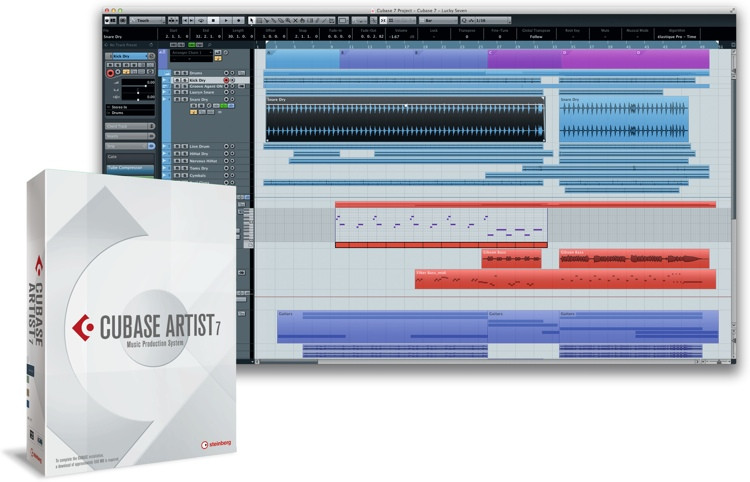Toggle record enable on Kick Dry track
This screenshot has height=482, width=750.
tap(226, 80)
